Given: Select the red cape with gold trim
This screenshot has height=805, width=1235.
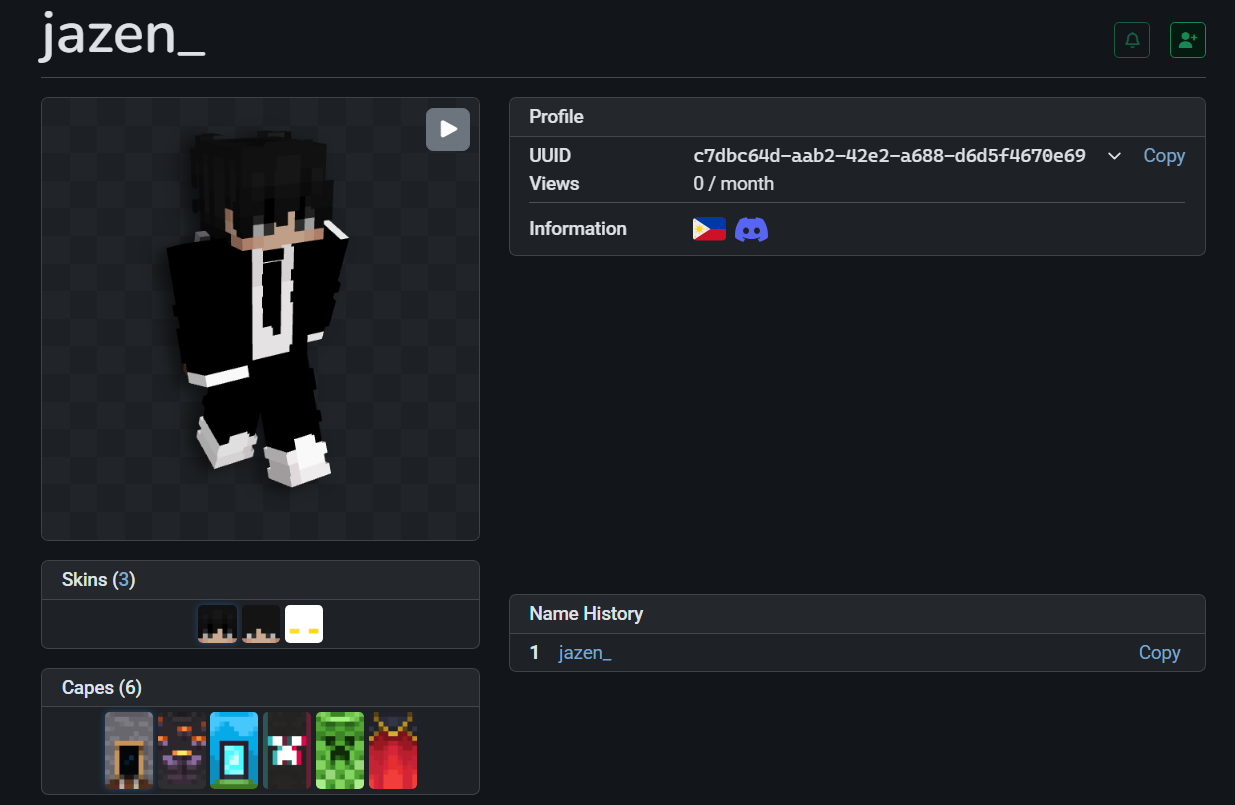Looking at the screenshot, I should pos(393,751).
